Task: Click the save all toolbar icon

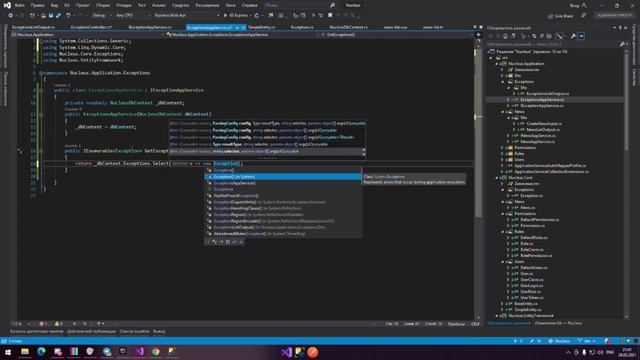Action: pyautogui.click(x=58, y=16)
